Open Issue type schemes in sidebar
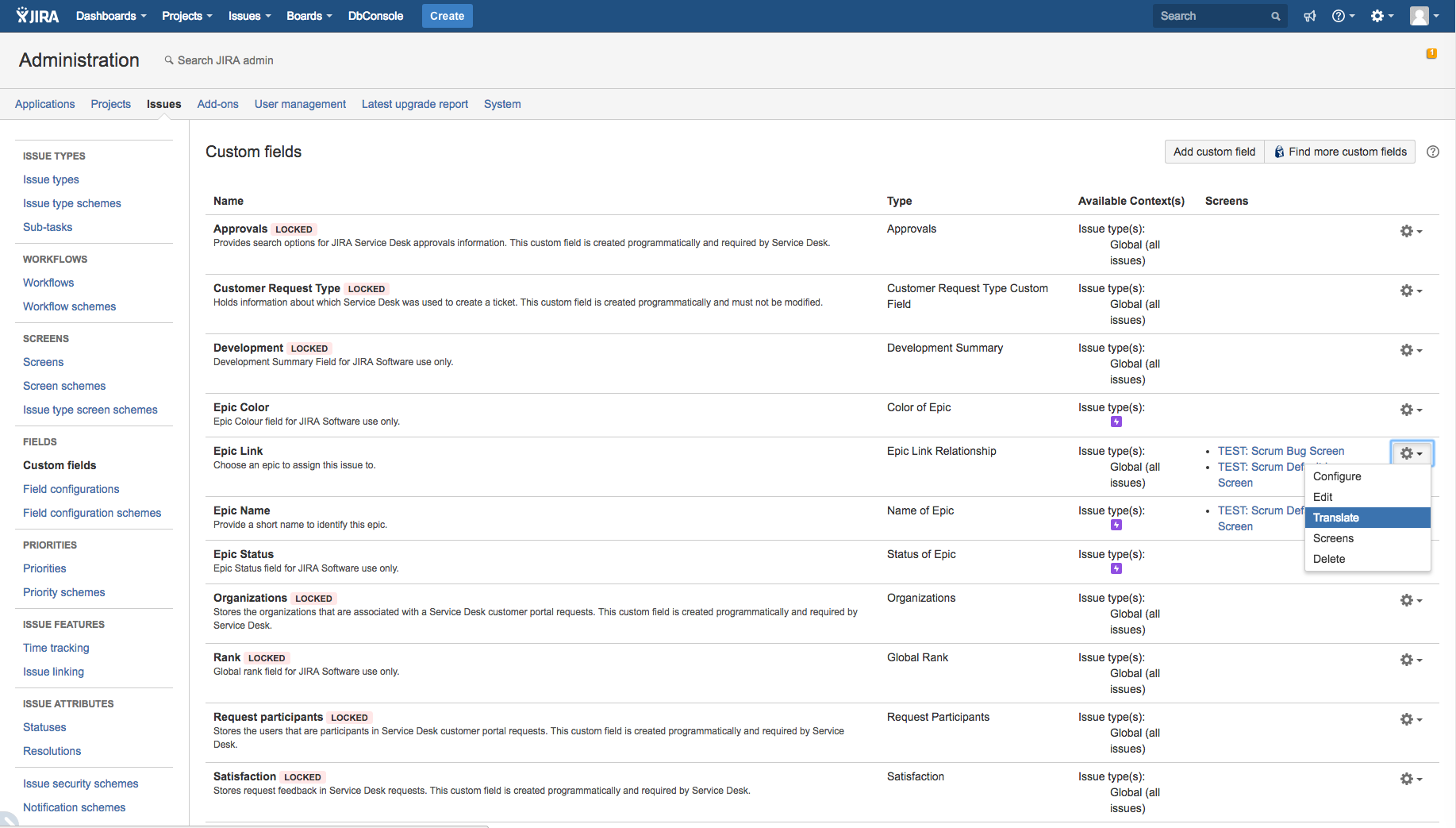Screen dimensions: 1456x828 pos(72,203)
